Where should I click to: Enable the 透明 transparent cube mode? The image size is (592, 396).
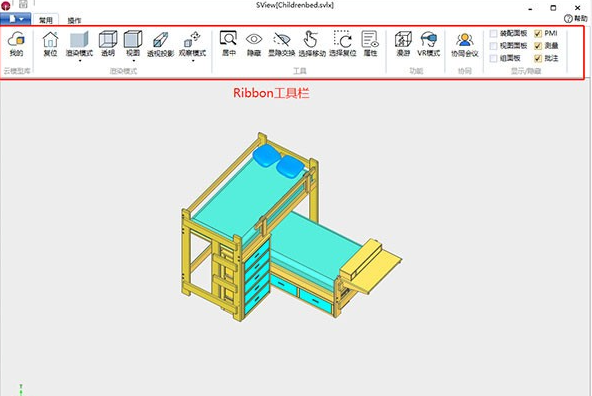[x=108, y=44]
